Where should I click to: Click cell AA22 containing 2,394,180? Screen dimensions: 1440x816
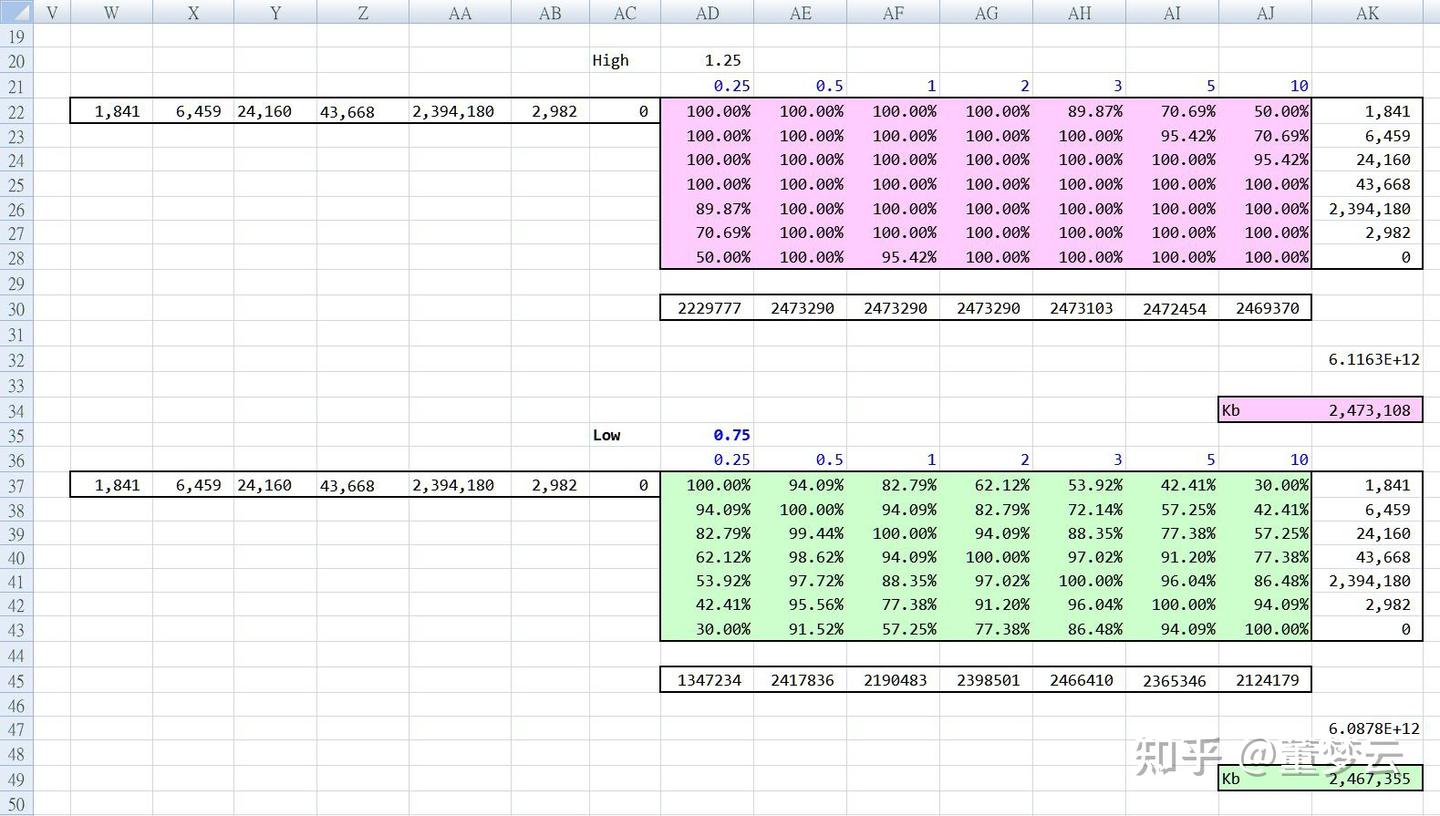[460, 111]
